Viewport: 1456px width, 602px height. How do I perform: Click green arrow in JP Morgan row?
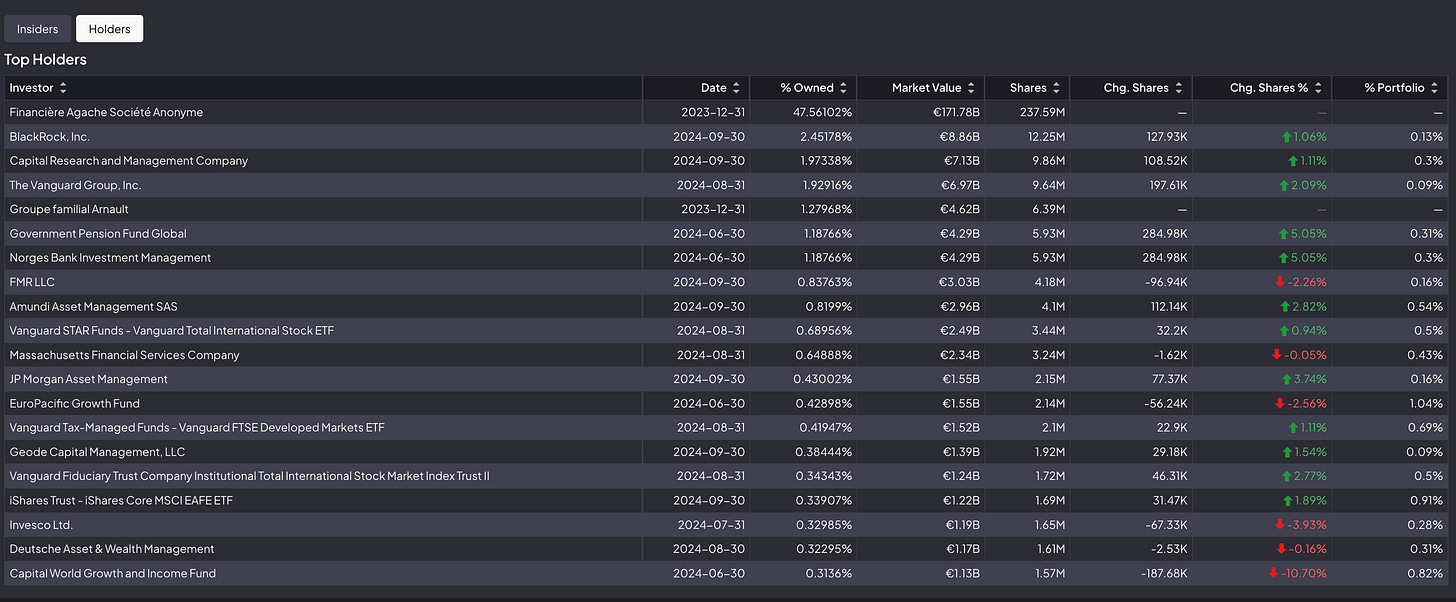pos(1287,379)
